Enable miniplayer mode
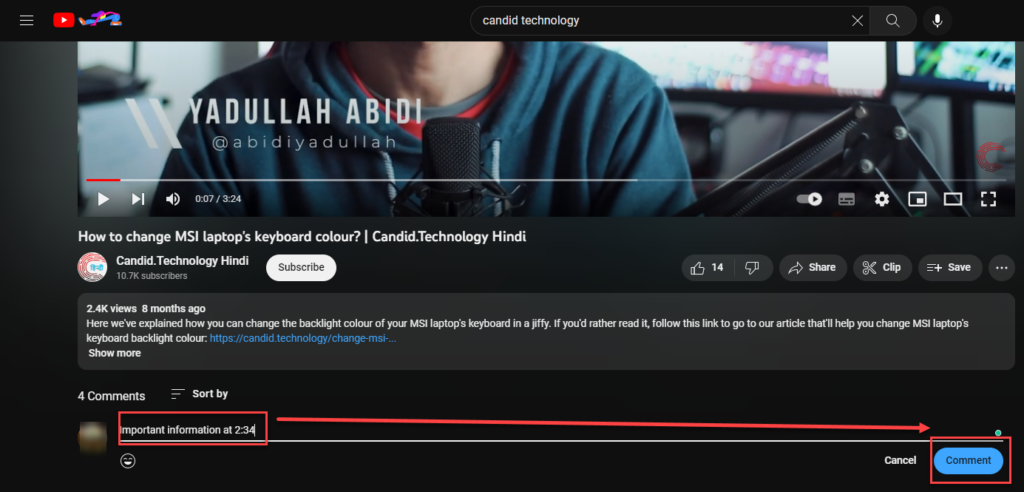 point(918,199)
